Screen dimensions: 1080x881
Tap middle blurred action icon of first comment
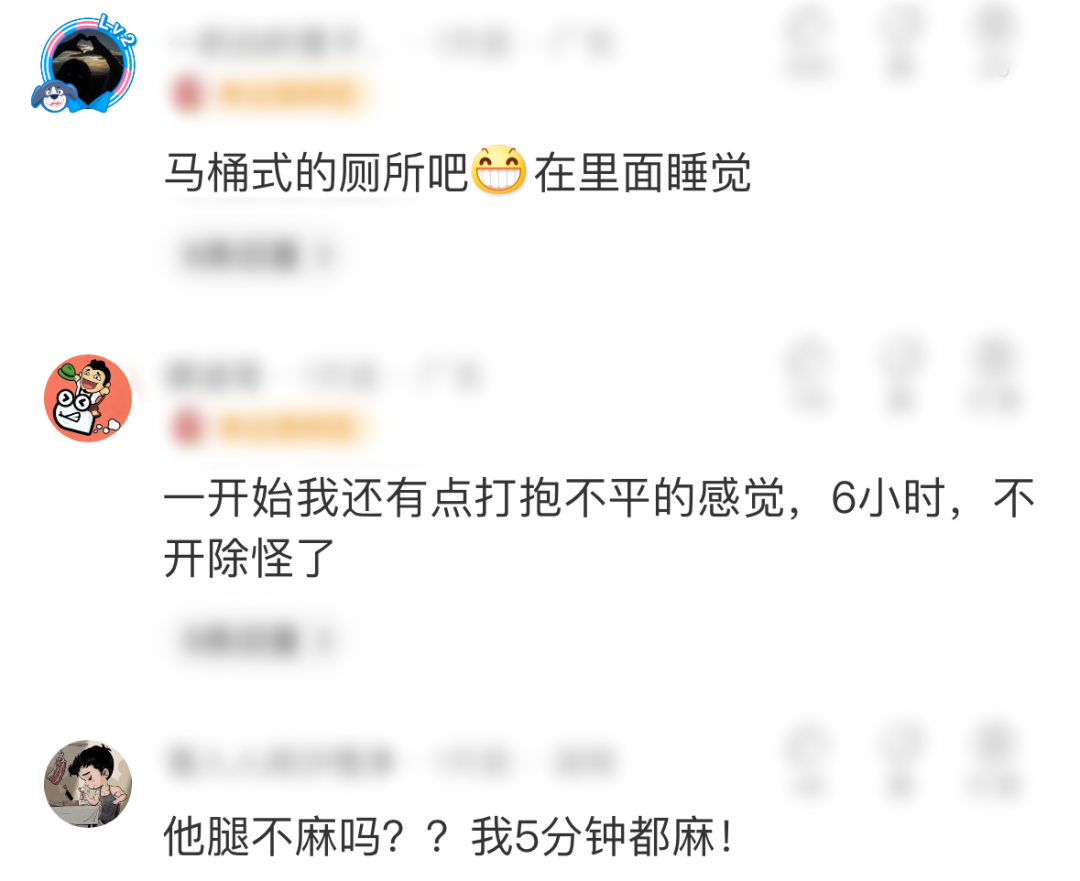[900, 41]
